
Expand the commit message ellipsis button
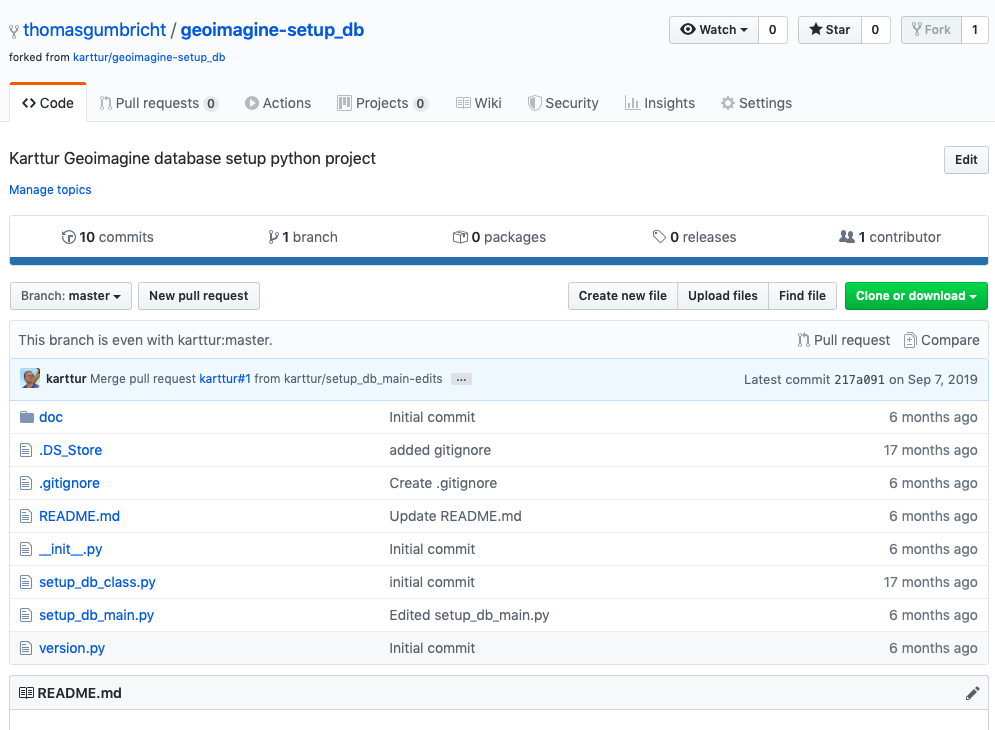tap(461, 380)
